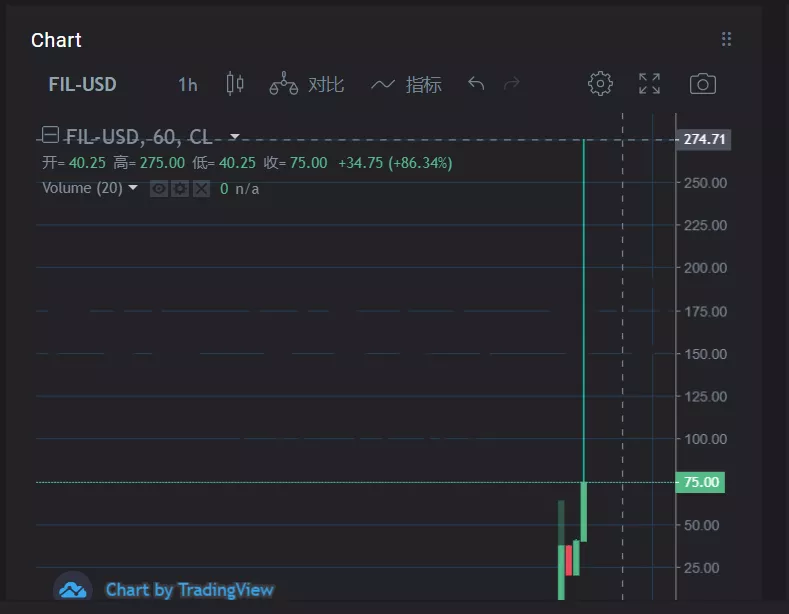The image size is (789, 614).
Task: Open the indicators wave icon
Action: click(383, 84)
